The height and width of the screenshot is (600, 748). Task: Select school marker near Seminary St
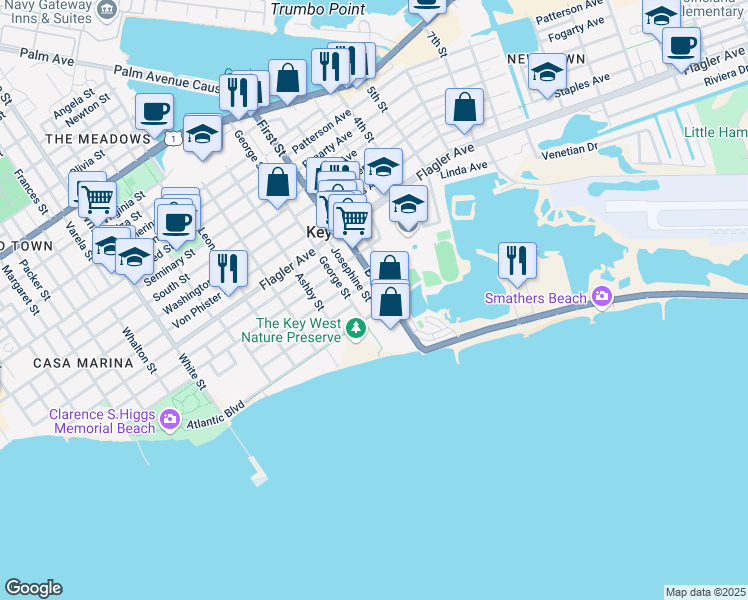pyautogui.click(x=135, y=258)
